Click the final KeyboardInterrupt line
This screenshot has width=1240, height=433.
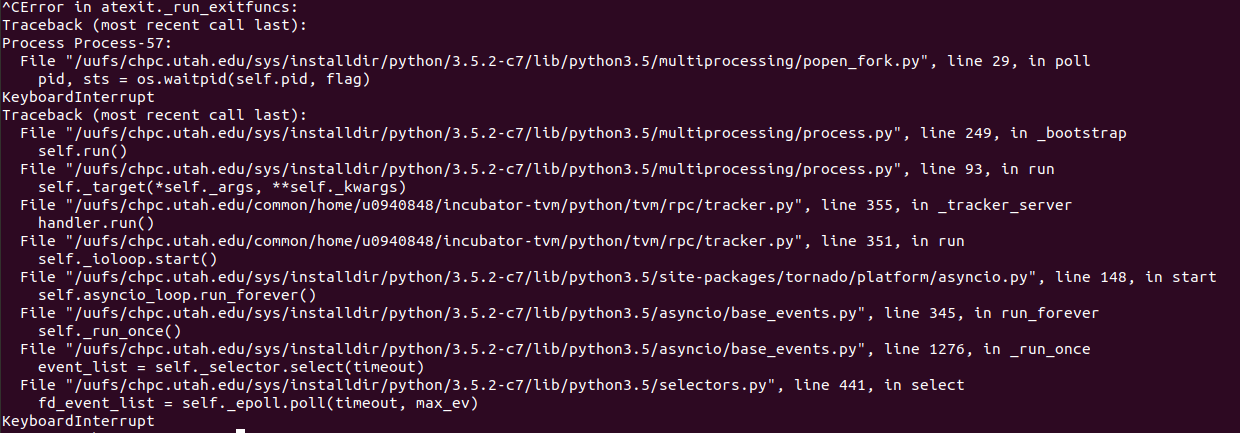[78, 422]
